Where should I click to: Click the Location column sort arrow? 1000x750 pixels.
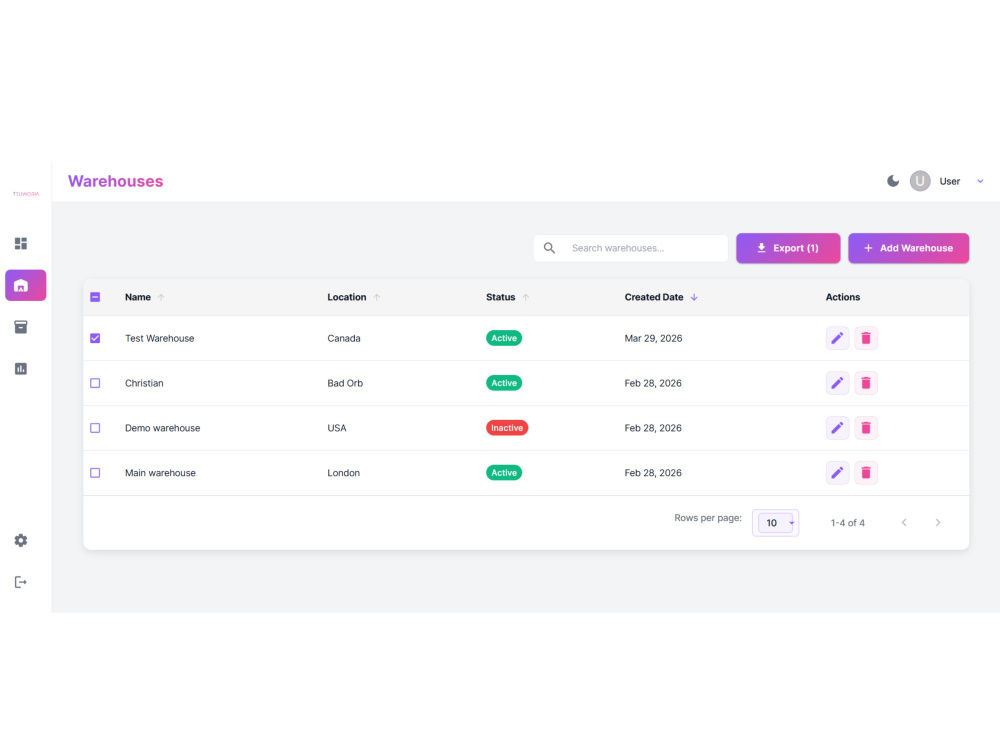377,297
